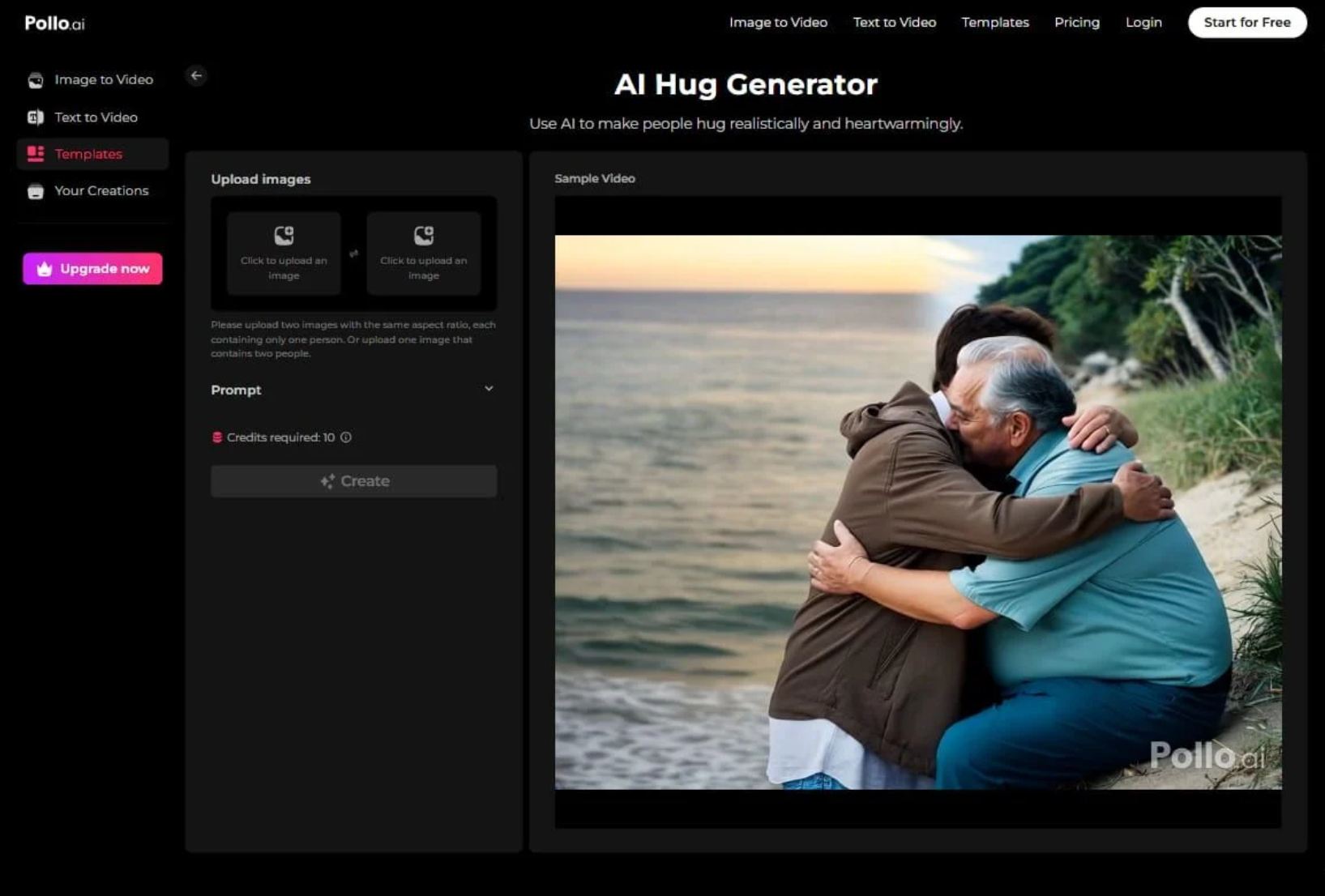Open Image to Video in the top navigation
This screenshot has width=1325, height=896.
tap(778, 23)
